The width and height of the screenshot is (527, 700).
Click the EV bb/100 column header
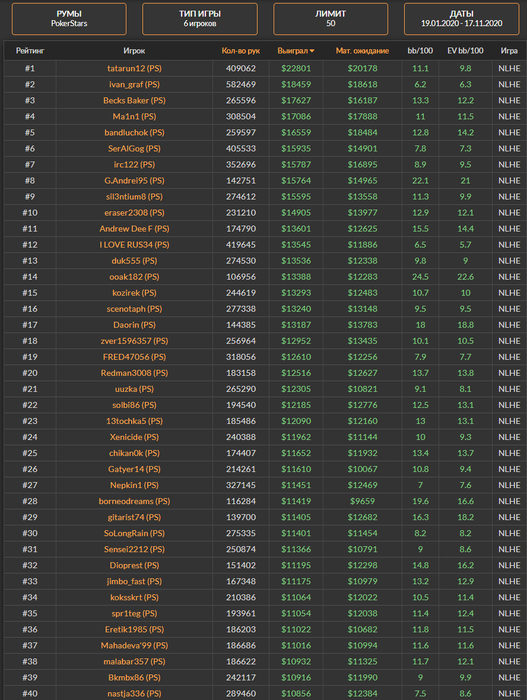[465, 51]
